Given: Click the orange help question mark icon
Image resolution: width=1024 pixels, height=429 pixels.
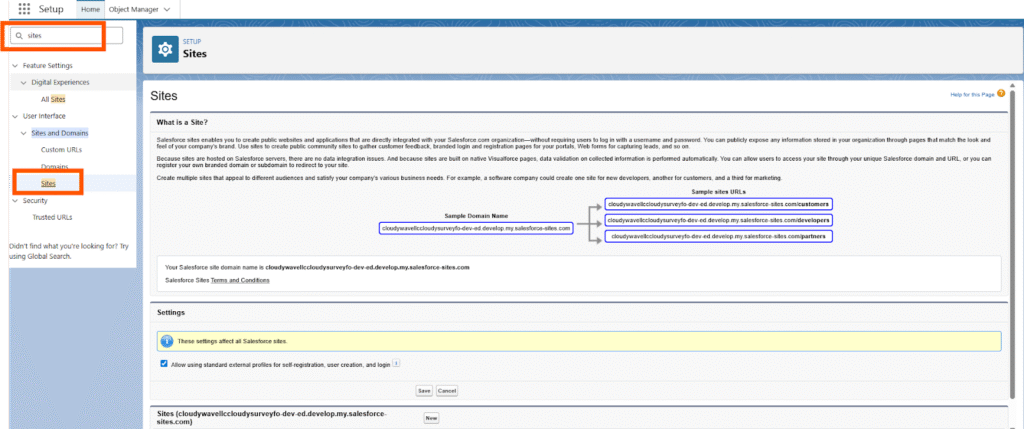Looking at the screenshot, I should (1001, 93).
